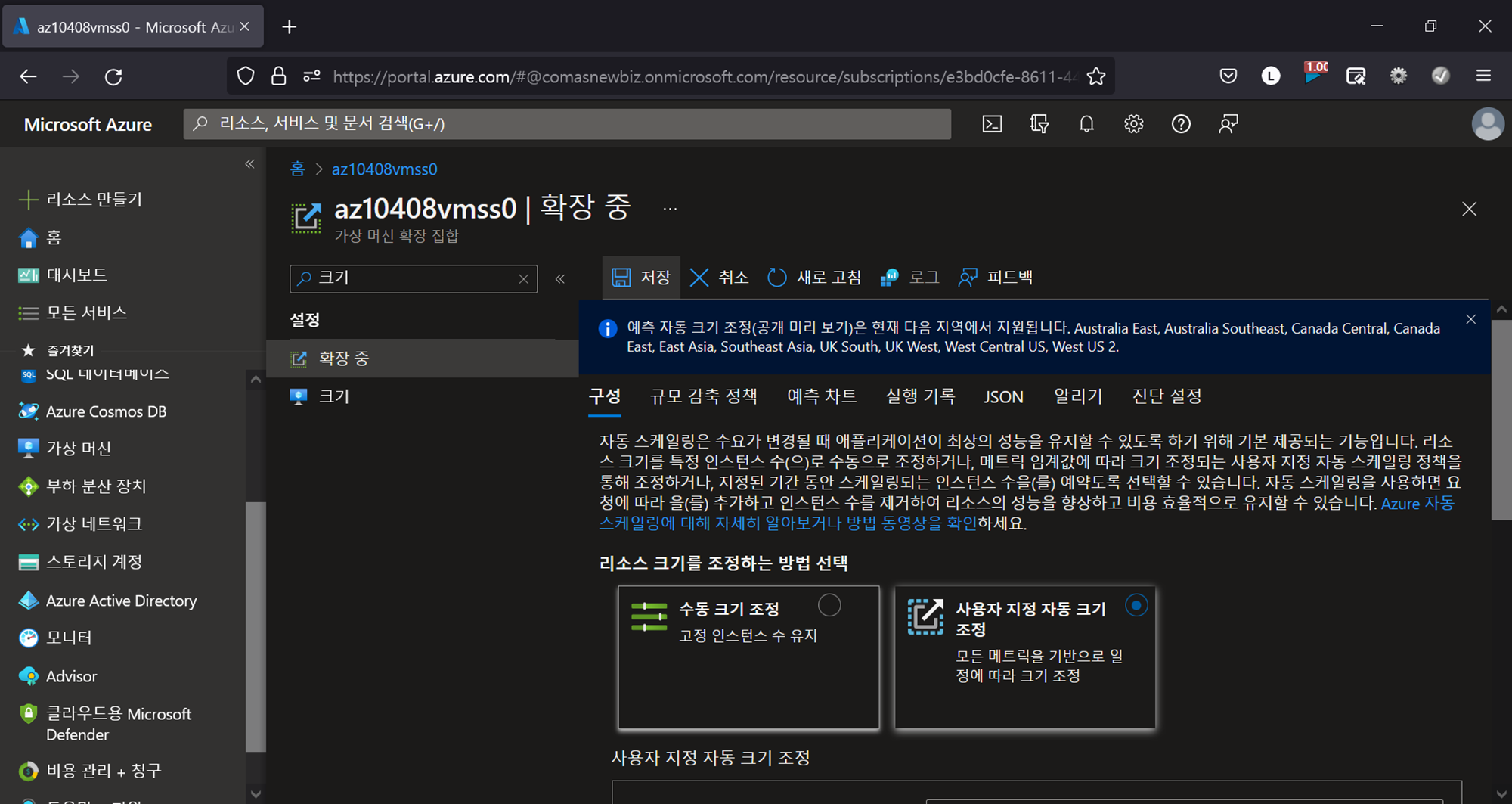This screenshot has width=1512, height=804.
Task: Click Feedback (피드백) toolbar button
Action: click(x=996, y=278)
